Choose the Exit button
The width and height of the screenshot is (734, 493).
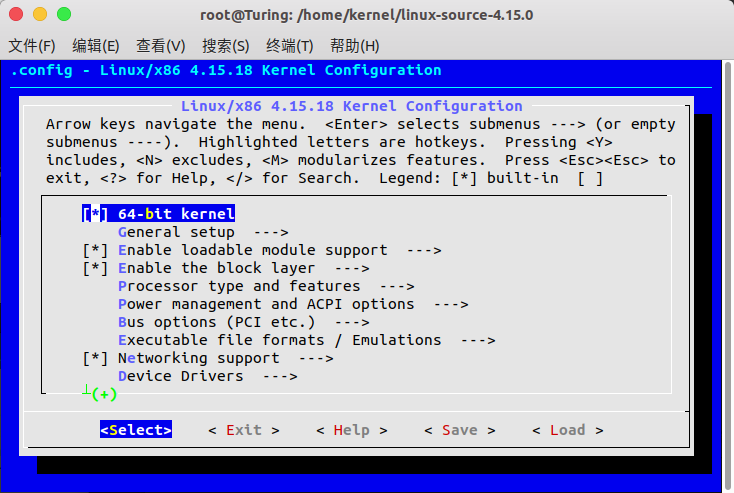tap(244, 430)
